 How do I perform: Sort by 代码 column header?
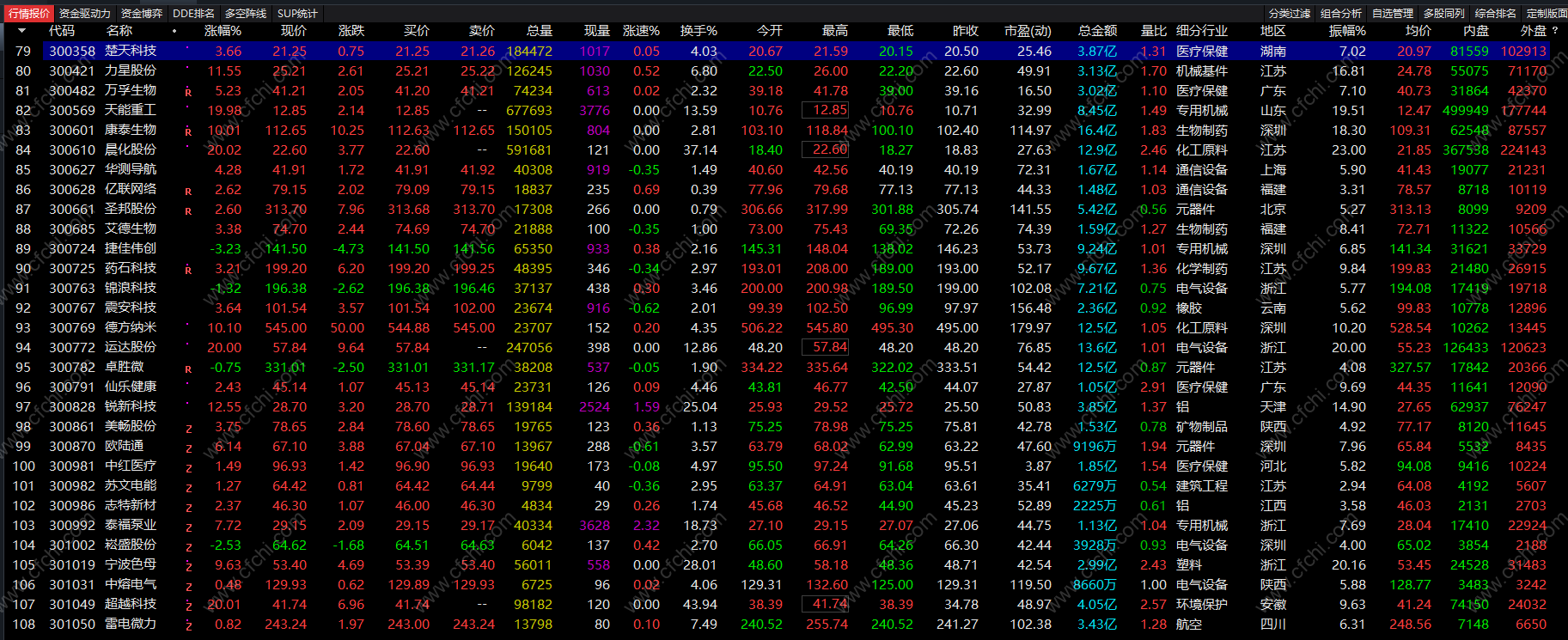point(62,31)
